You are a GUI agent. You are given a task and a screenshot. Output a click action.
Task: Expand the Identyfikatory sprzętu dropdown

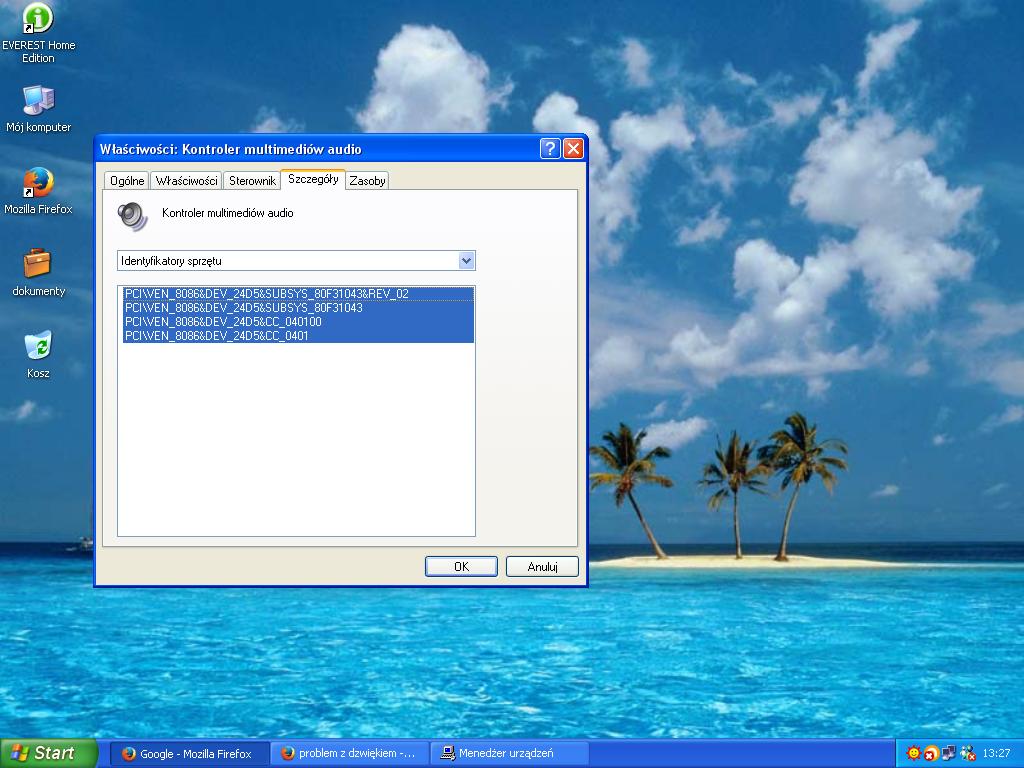point(465,261)
